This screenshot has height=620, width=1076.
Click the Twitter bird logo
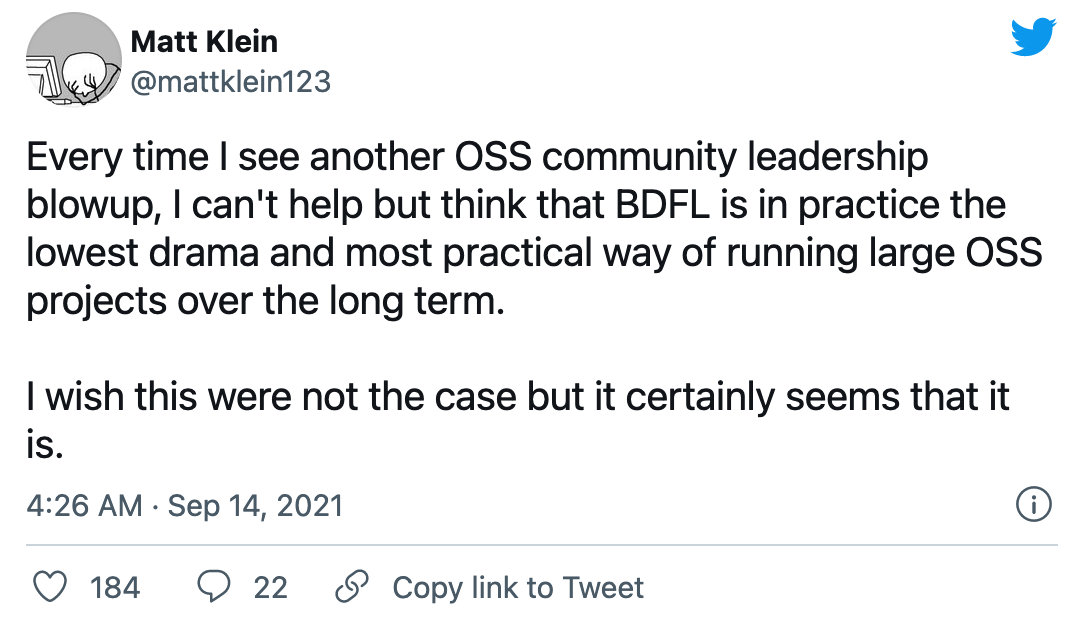(x=1033, y=39)
